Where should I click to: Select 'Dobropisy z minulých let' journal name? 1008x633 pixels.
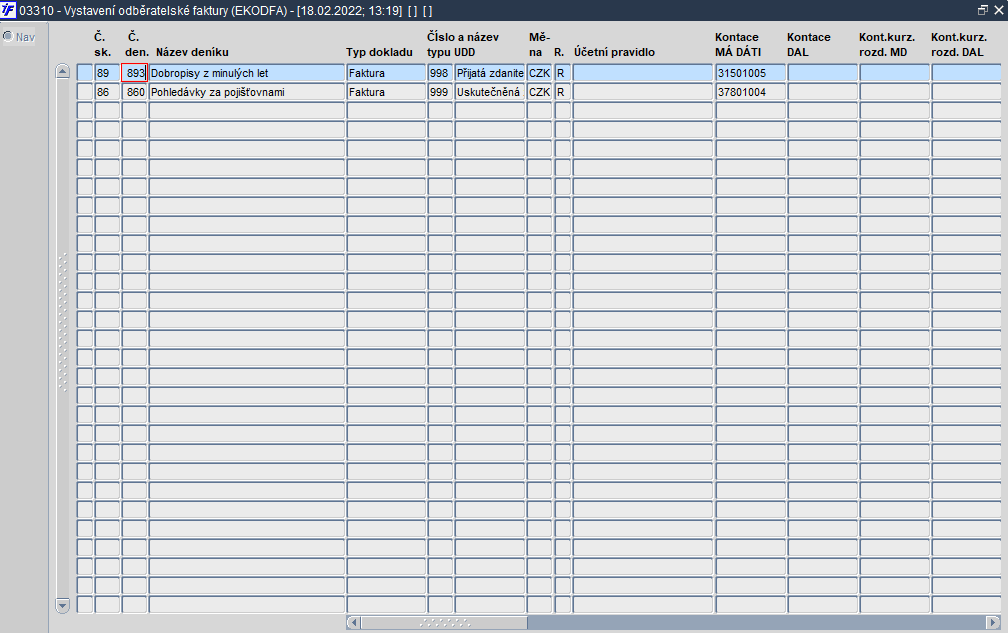247,73
